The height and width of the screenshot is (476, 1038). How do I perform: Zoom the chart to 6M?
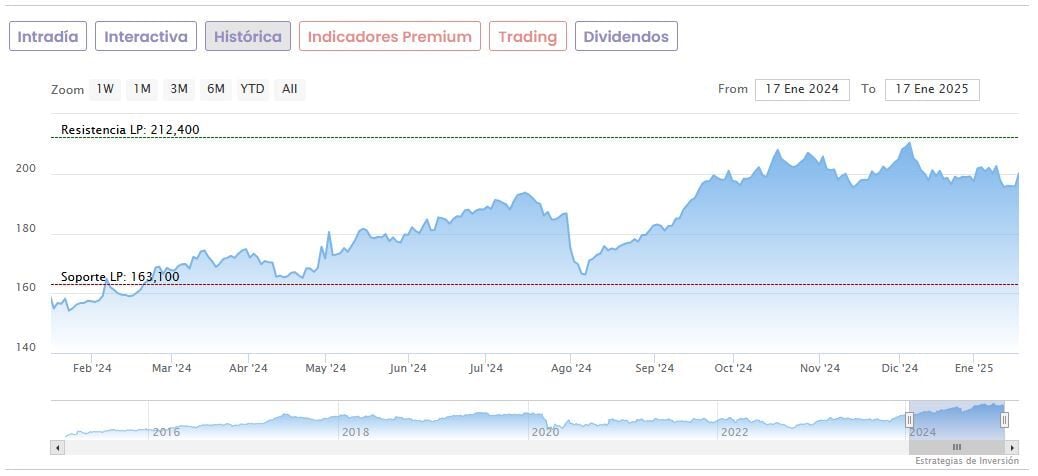point(215,89)
